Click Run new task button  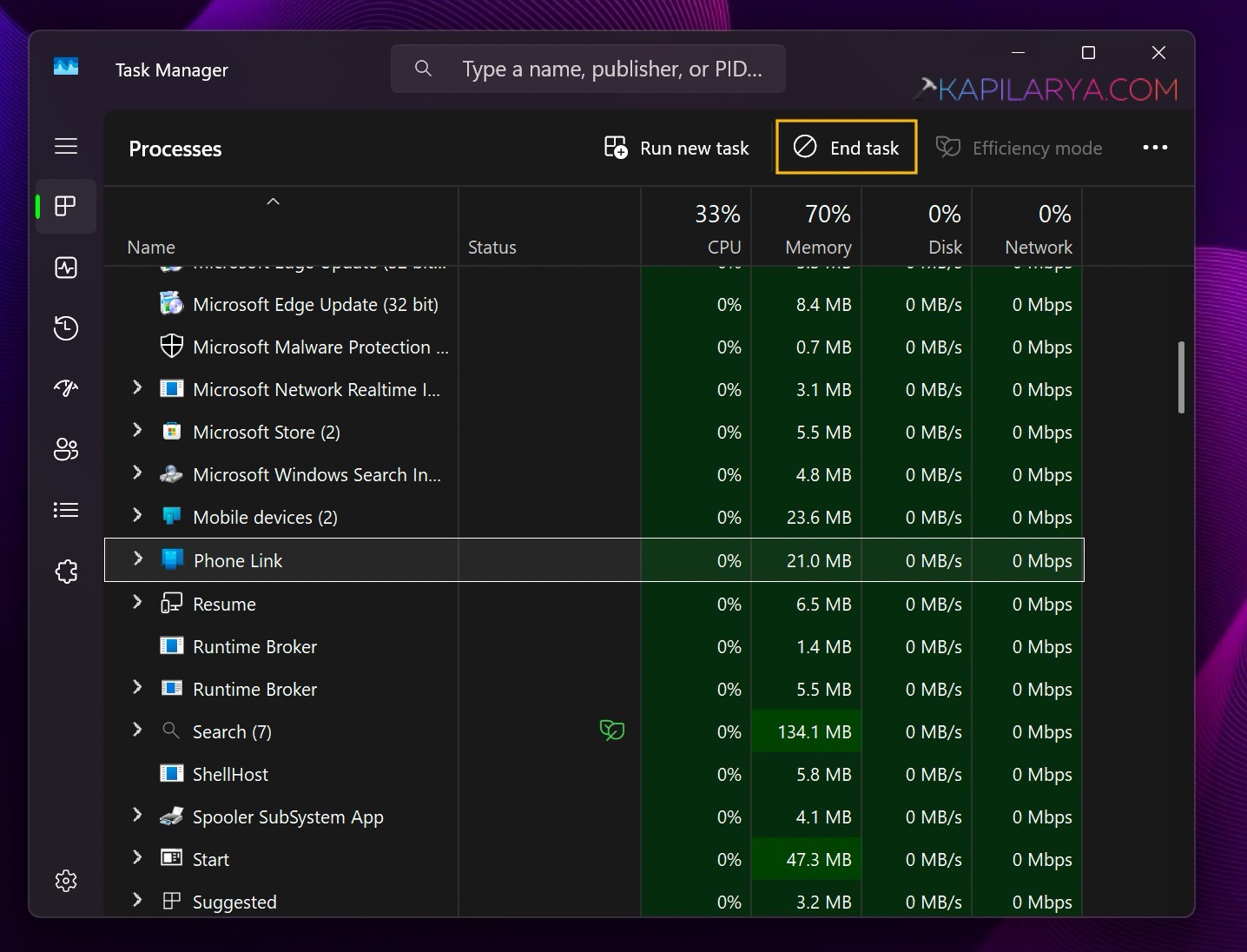click(x=676, y=148)
